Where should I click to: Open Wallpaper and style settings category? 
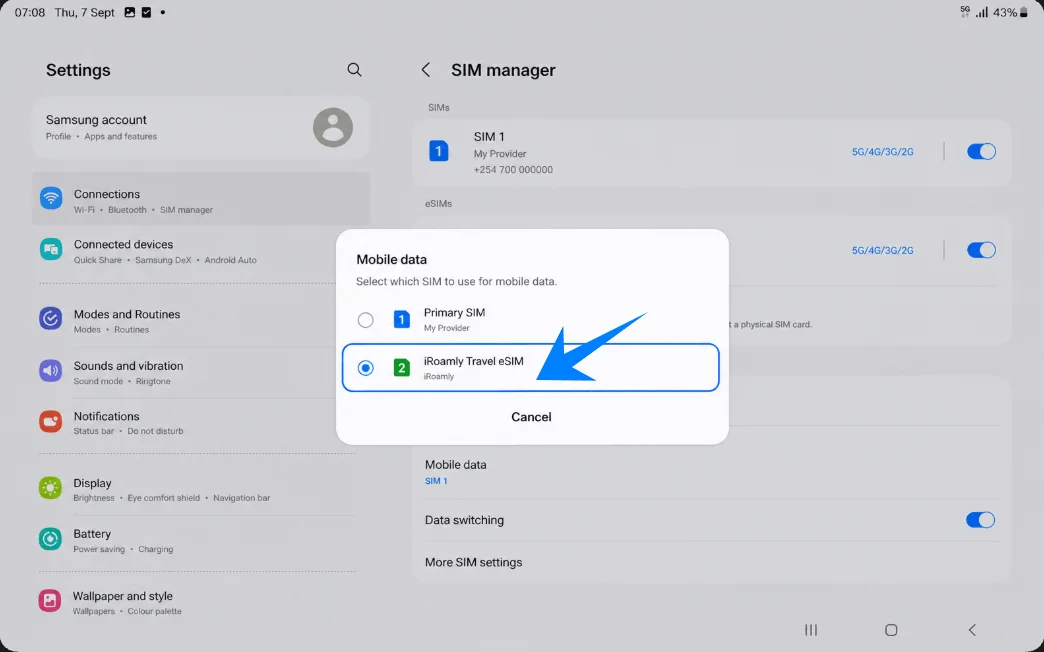[x=201, y=602]
